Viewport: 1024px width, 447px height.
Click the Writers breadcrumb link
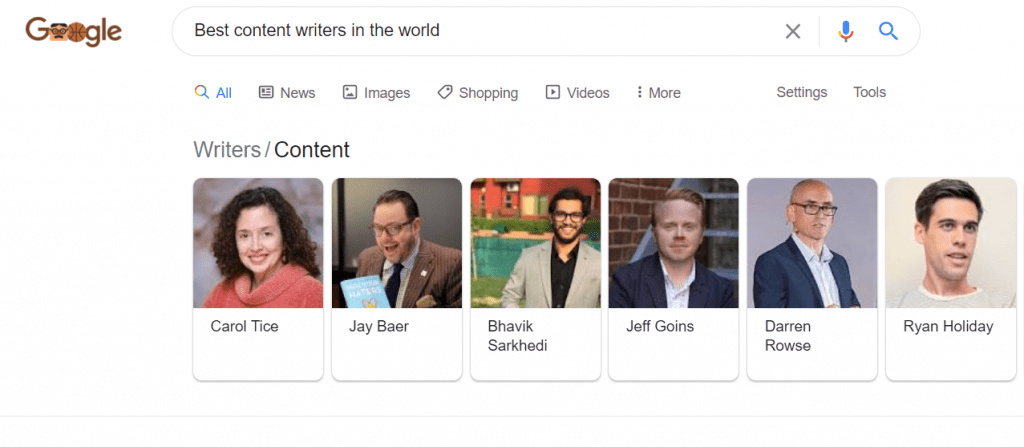pos(227,150)
